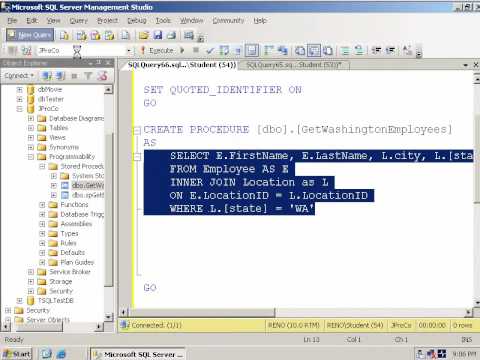The image size is (480, 360).
Task: Expand the Database Diagrams folder
Action: [x=31, y=118]
